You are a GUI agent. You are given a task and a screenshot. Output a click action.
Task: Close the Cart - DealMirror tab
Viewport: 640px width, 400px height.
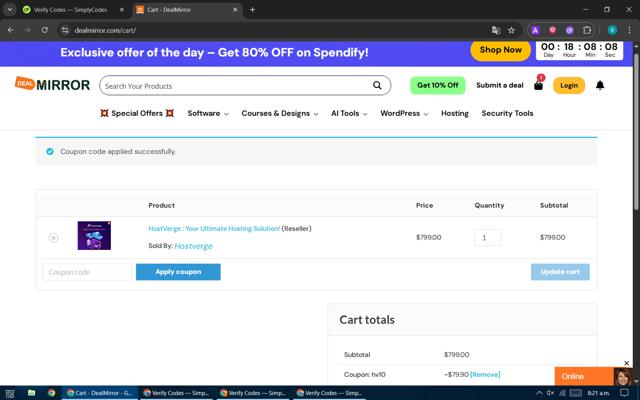(235, 9)
